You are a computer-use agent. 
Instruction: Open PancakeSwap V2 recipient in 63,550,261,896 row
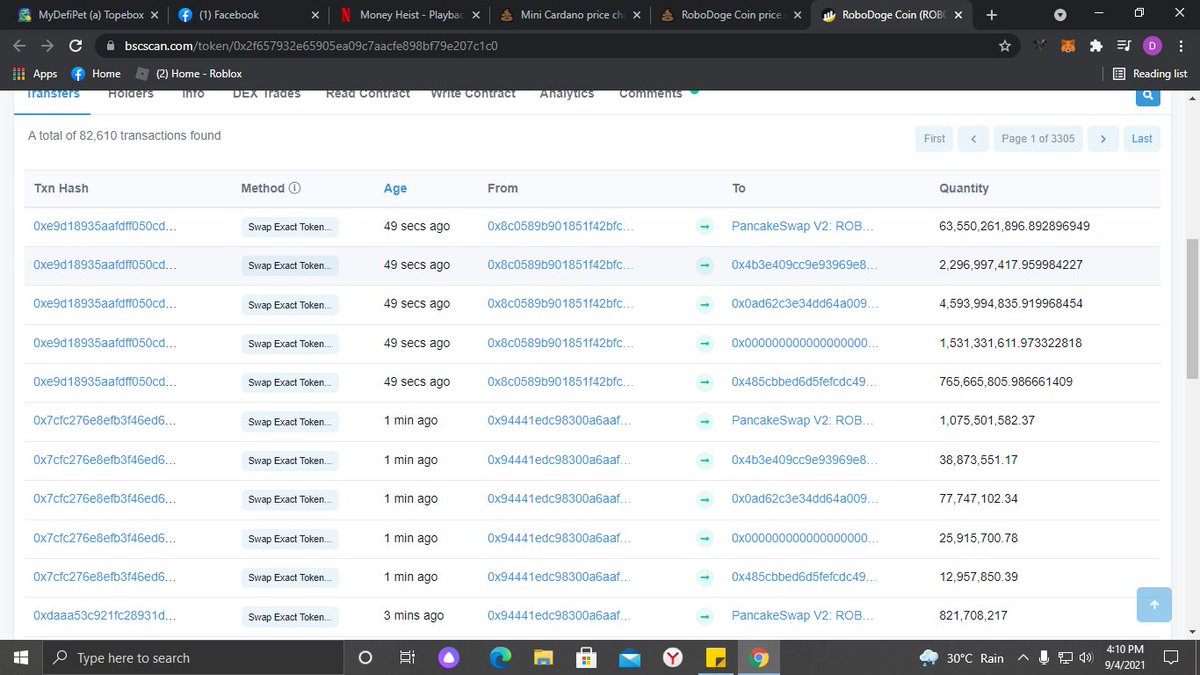[x=804, y=227]
